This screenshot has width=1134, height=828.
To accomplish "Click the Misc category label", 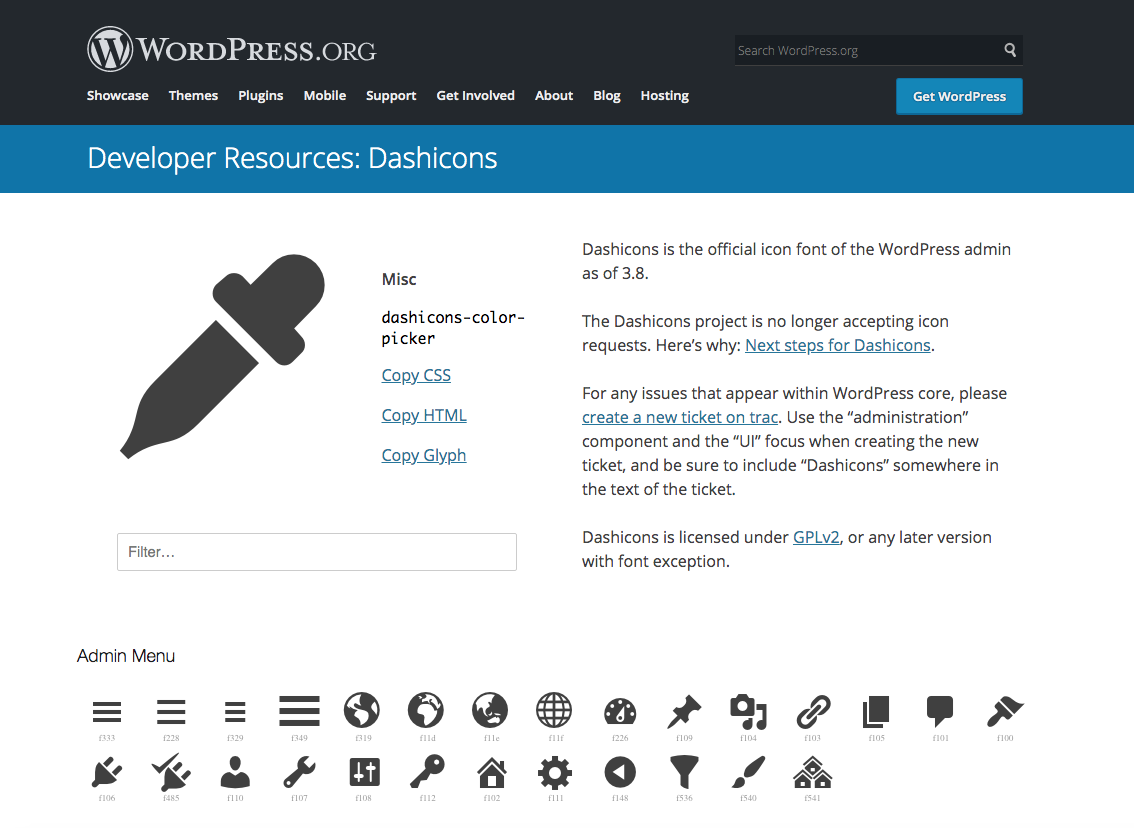I will coord(399,279).
